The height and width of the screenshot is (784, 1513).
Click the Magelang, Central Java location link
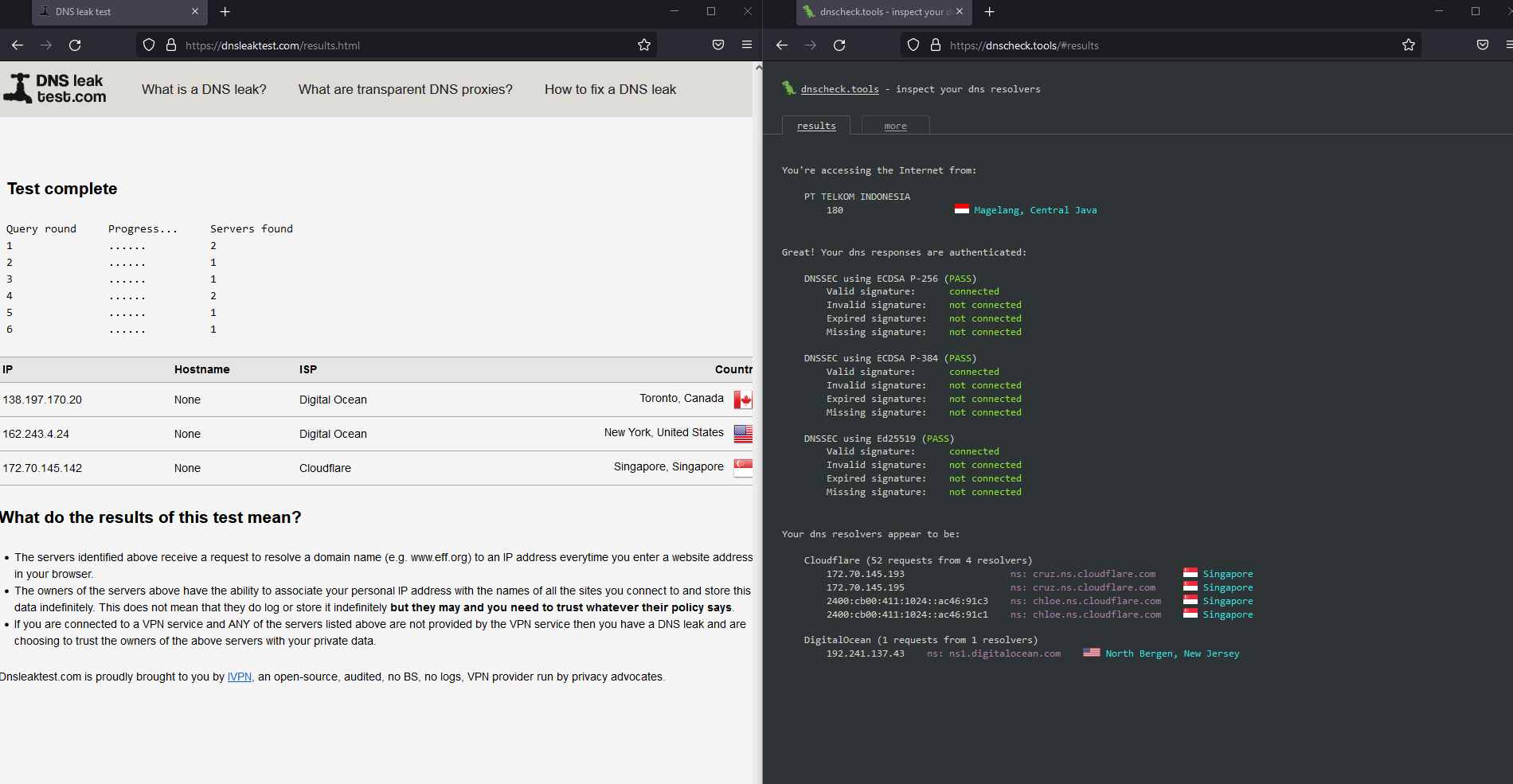coord(1035,210)
